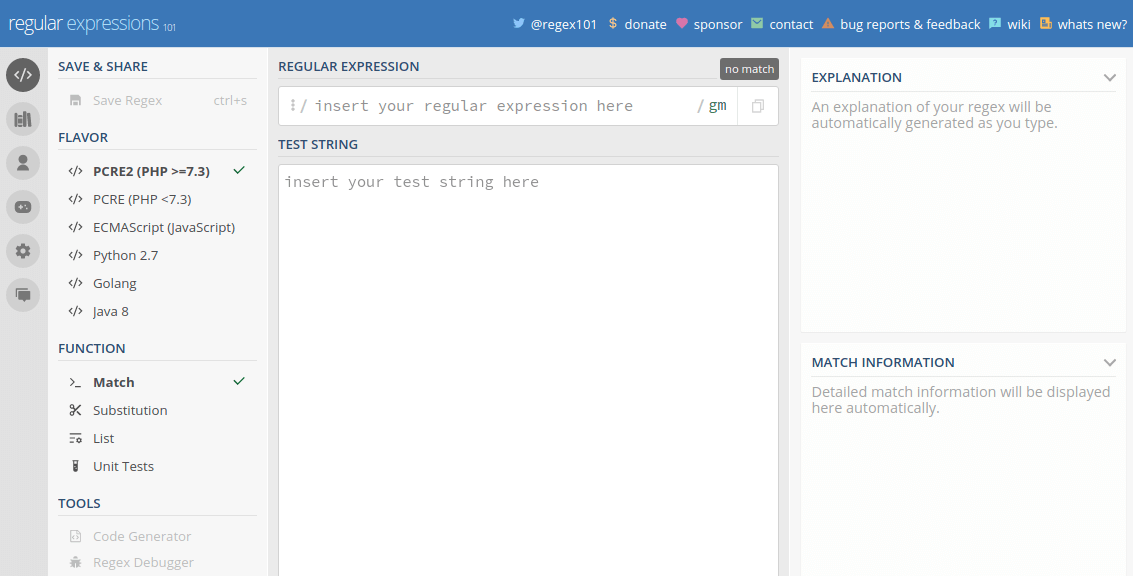Open the account sidebar icon

tap(22, 163)
